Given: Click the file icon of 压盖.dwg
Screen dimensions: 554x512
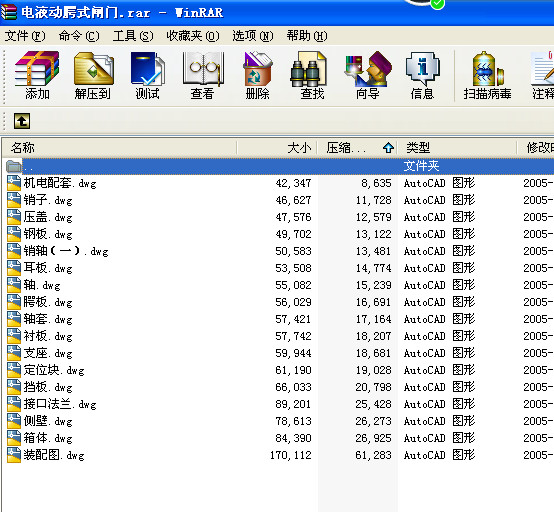Looking at the screenshot, I should pyautogui.click(x=14, y=217).
